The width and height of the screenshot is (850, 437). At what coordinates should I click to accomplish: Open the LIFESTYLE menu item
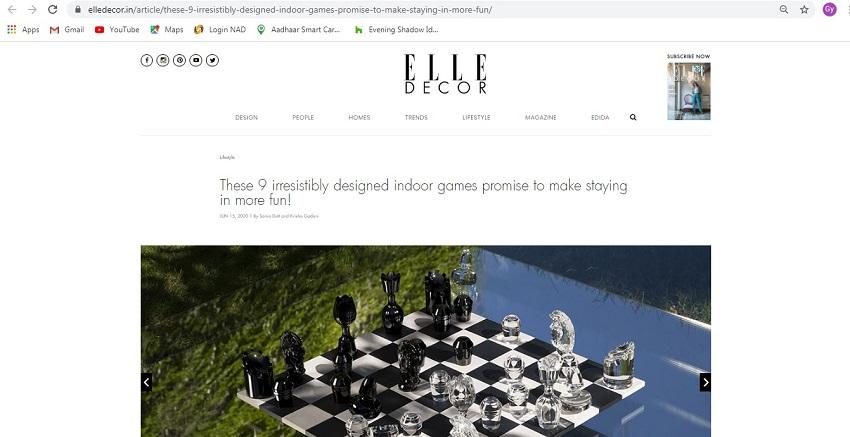[476, 118]
